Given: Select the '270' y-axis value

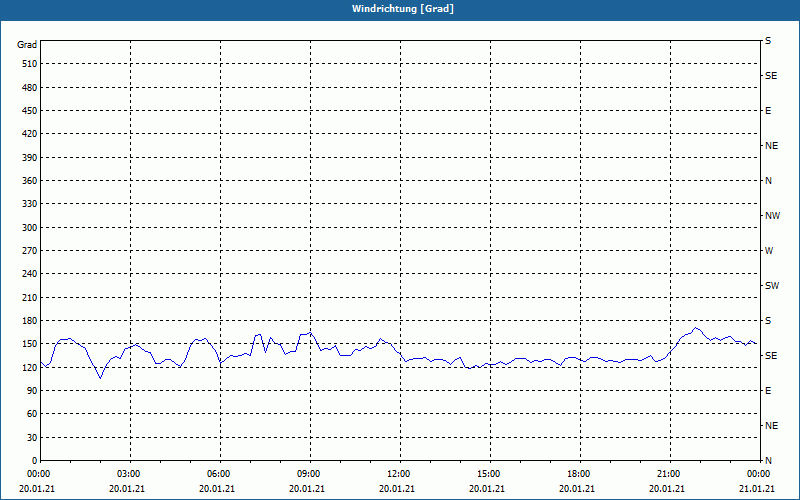Looking at the screenshot, I should coord(30,251).
